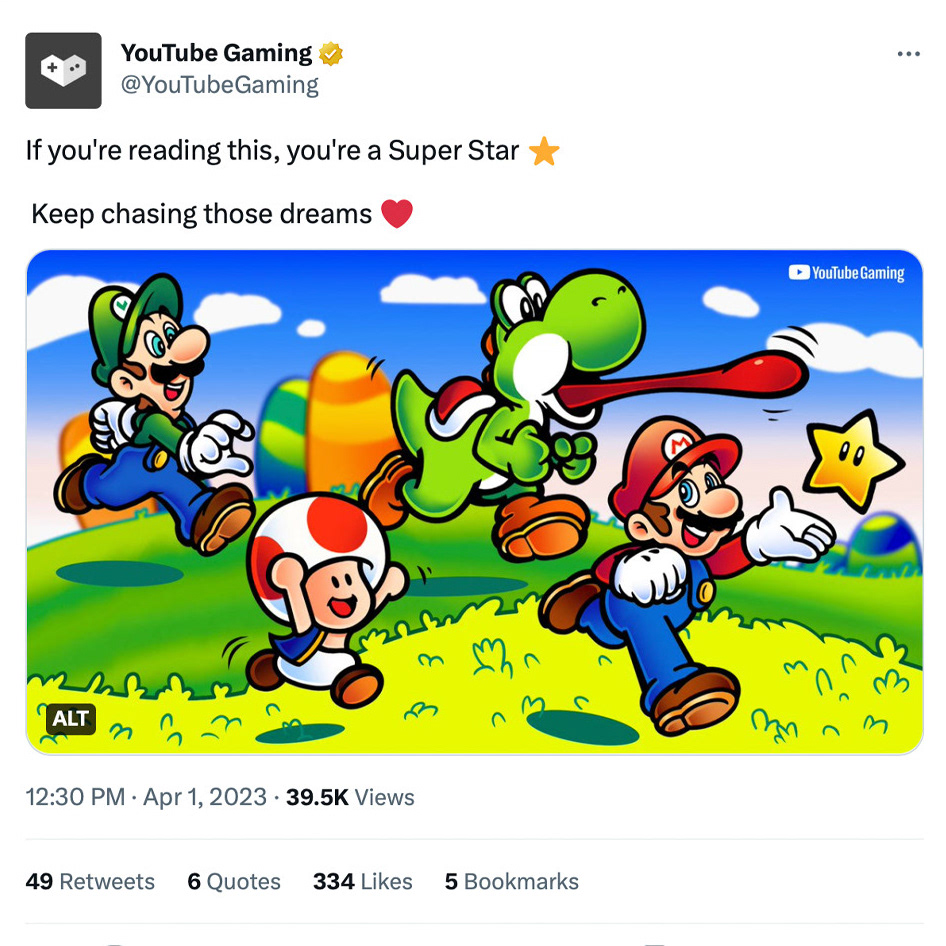Click the red heart emoji
The width and height of the screenshot is (946, 946).
pyautogui.click(x=397, y=214)
